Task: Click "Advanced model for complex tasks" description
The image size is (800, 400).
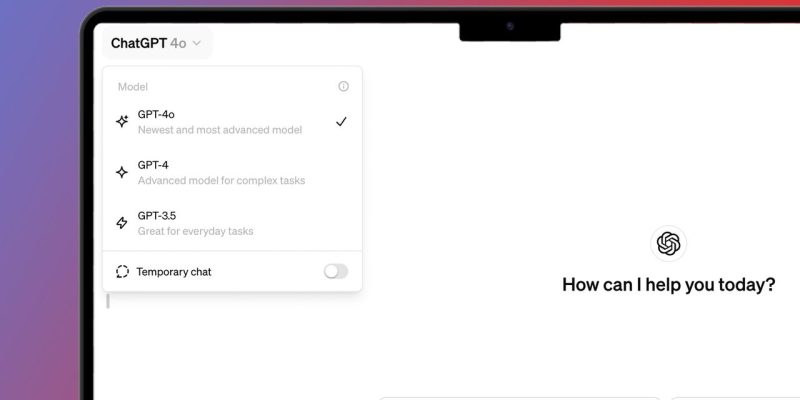Action: point(221,181)
